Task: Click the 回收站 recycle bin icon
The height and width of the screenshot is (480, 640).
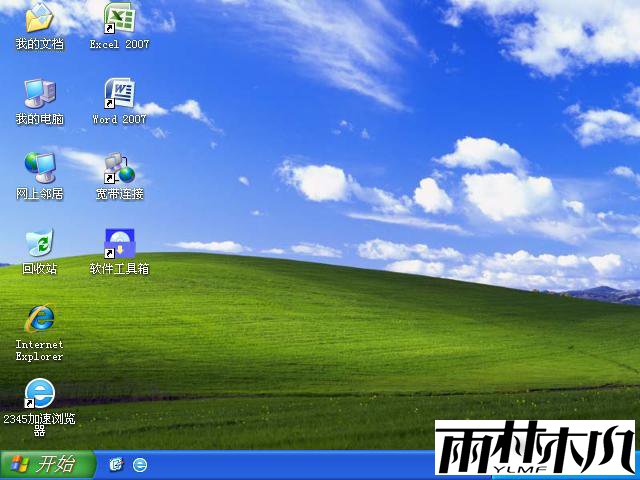Action: tap(39, 242)
